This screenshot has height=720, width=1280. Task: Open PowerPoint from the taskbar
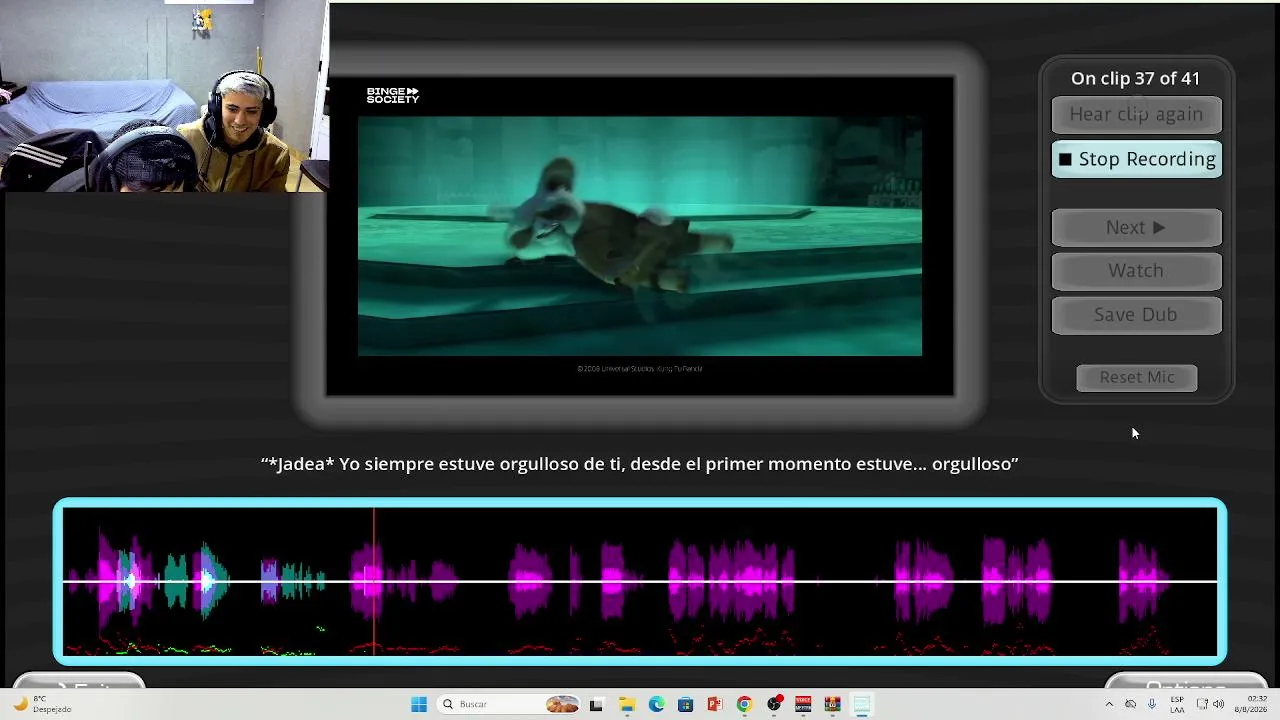tap(715, 704)
